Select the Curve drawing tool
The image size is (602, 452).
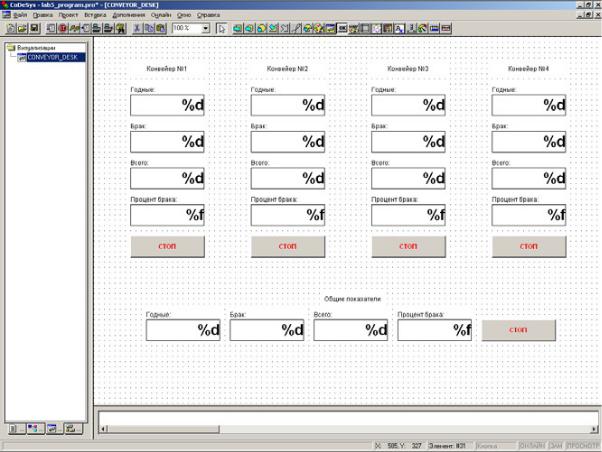click(x=297, y=28)
